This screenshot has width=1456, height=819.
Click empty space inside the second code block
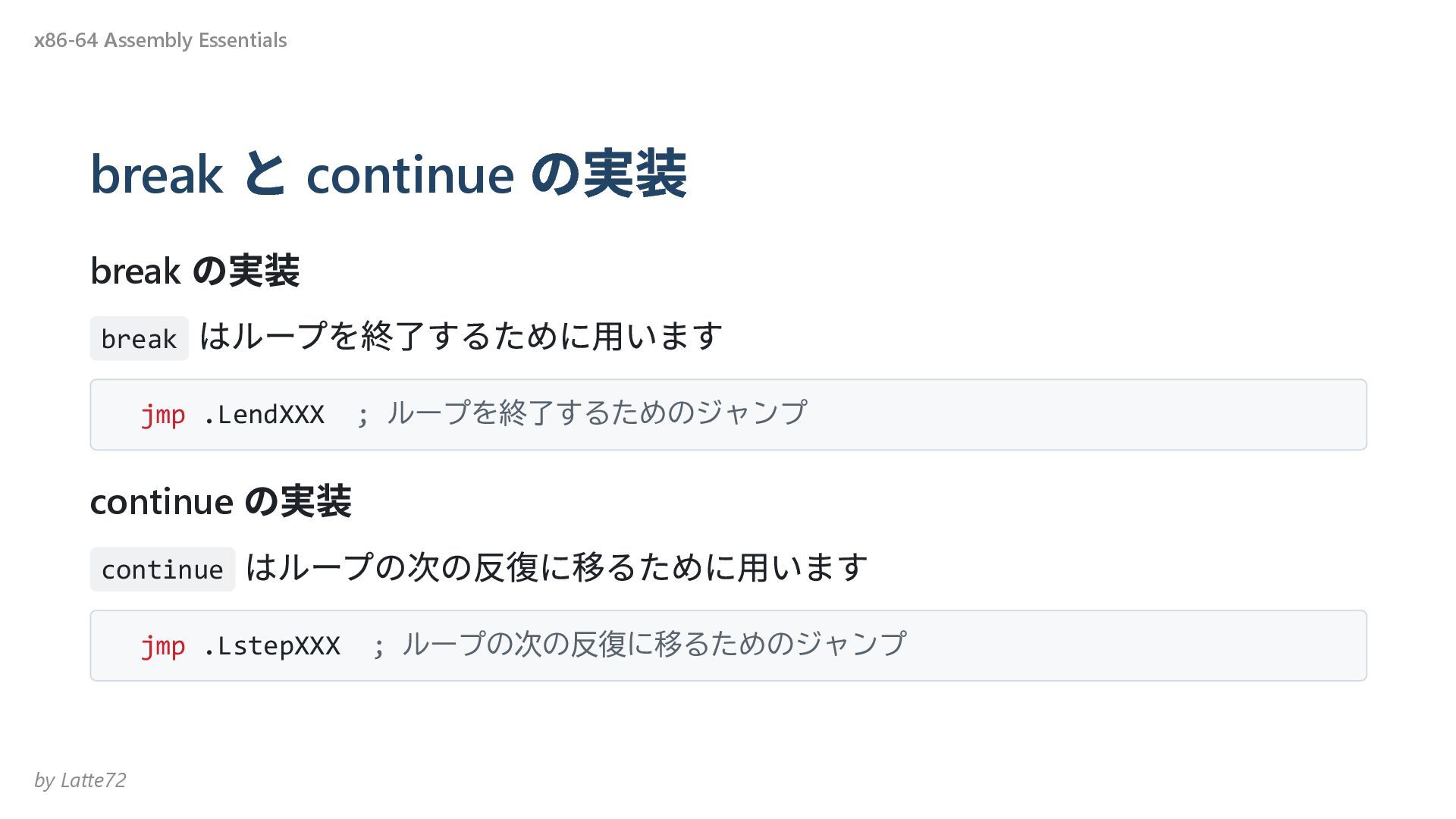click(1137, 646)
